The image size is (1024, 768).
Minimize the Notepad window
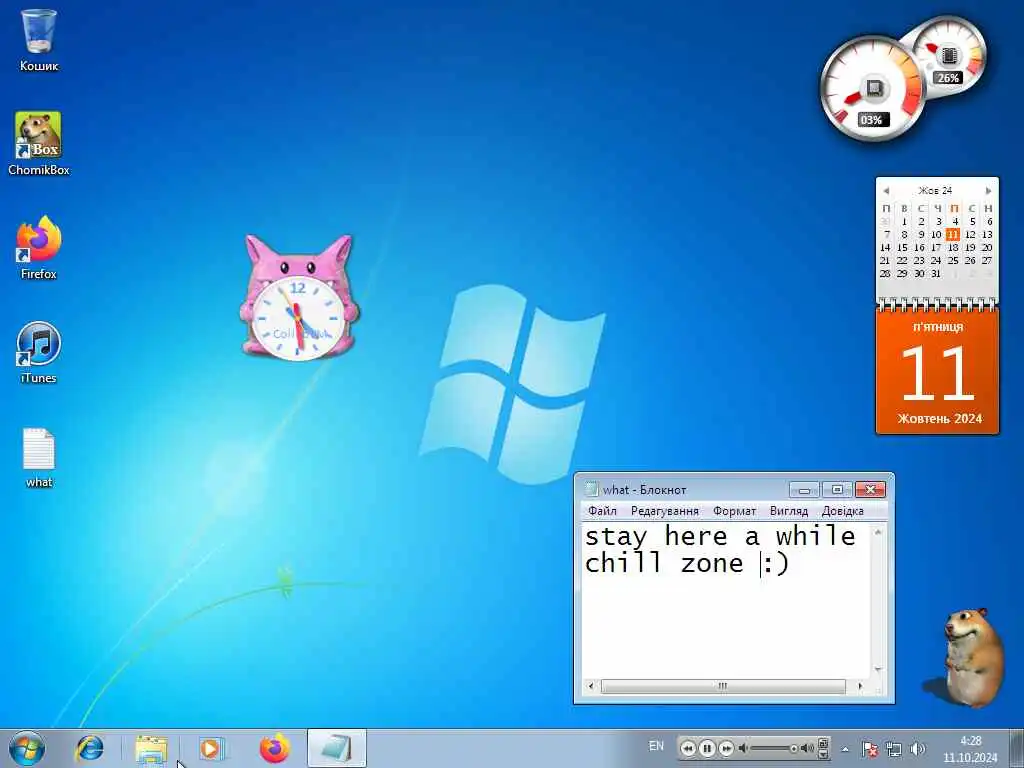(x=805, y=489)
